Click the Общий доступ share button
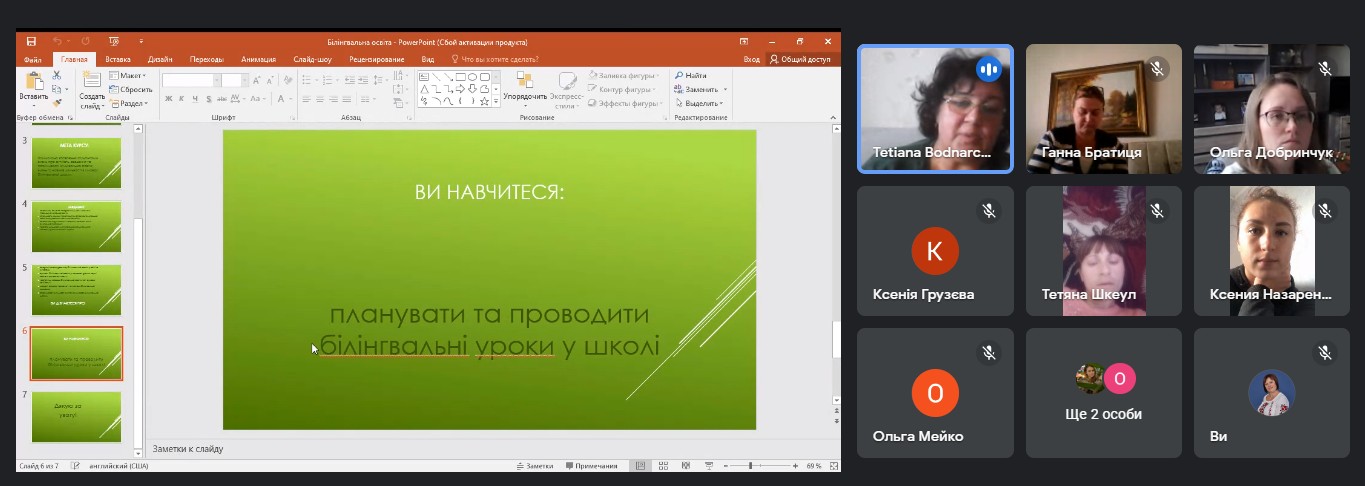Screen dimensions: 1365x486 click(800, 59)
